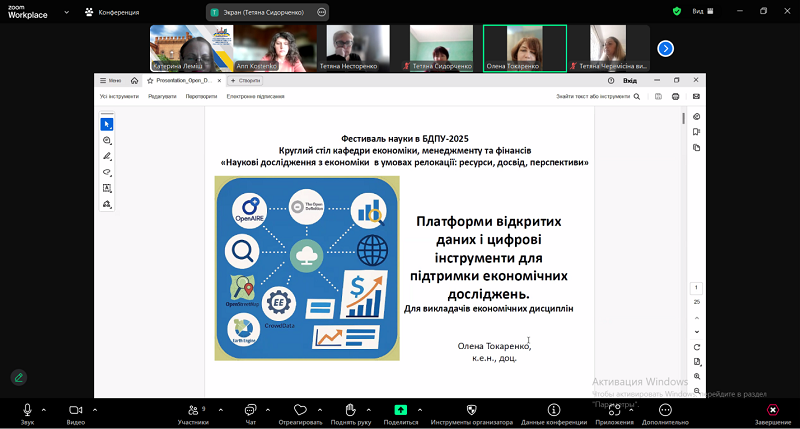Open the Приложения apps icon
The height and width of the screenshot is (429, 800).
[614, 410]
